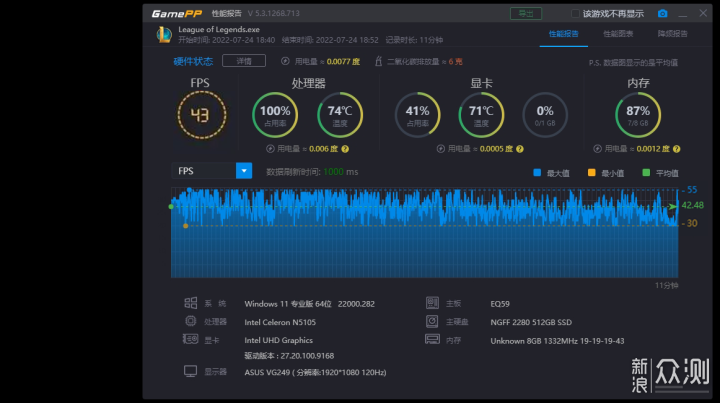The image size is (720, 403).
Task: Click the memory 87% gauge
Action: (x=638, y=115)
